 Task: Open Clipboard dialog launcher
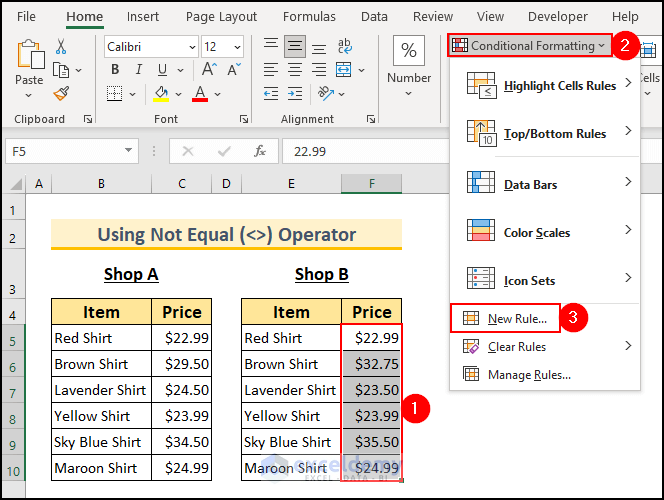point(88,119)
